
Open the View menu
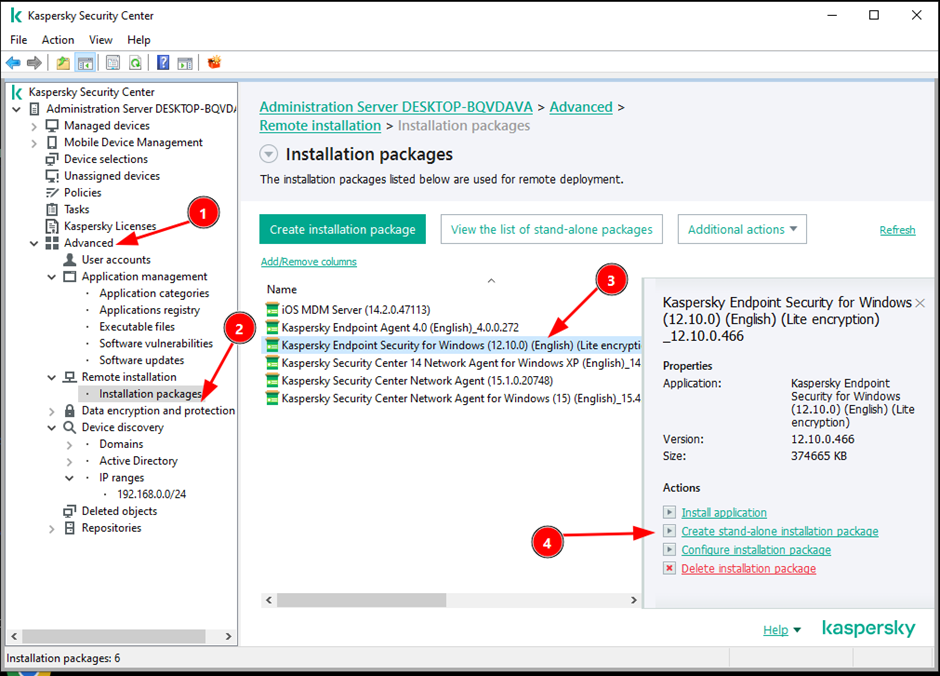click(101, 40)
